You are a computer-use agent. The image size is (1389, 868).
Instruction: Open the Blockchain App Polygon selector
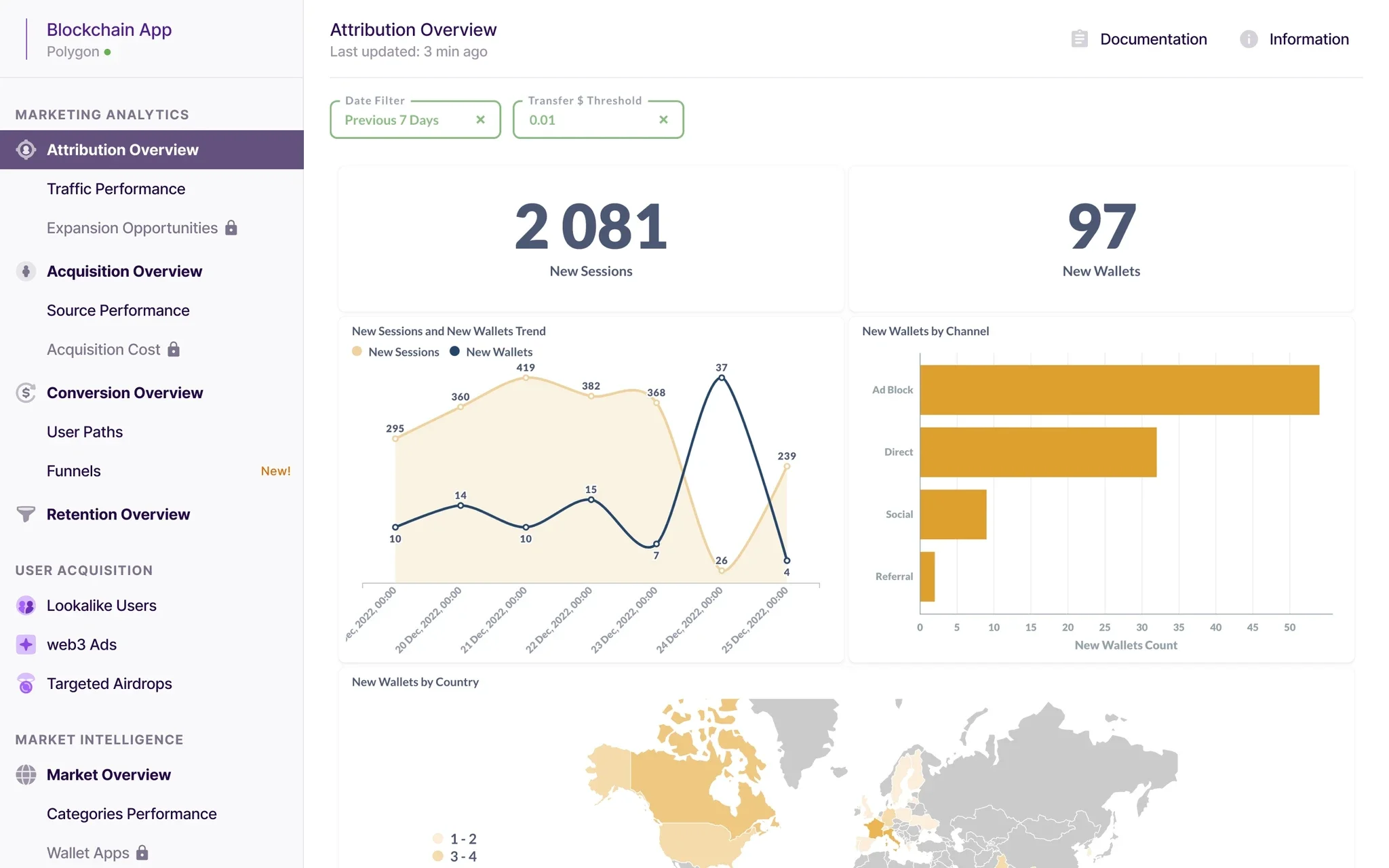109,39
